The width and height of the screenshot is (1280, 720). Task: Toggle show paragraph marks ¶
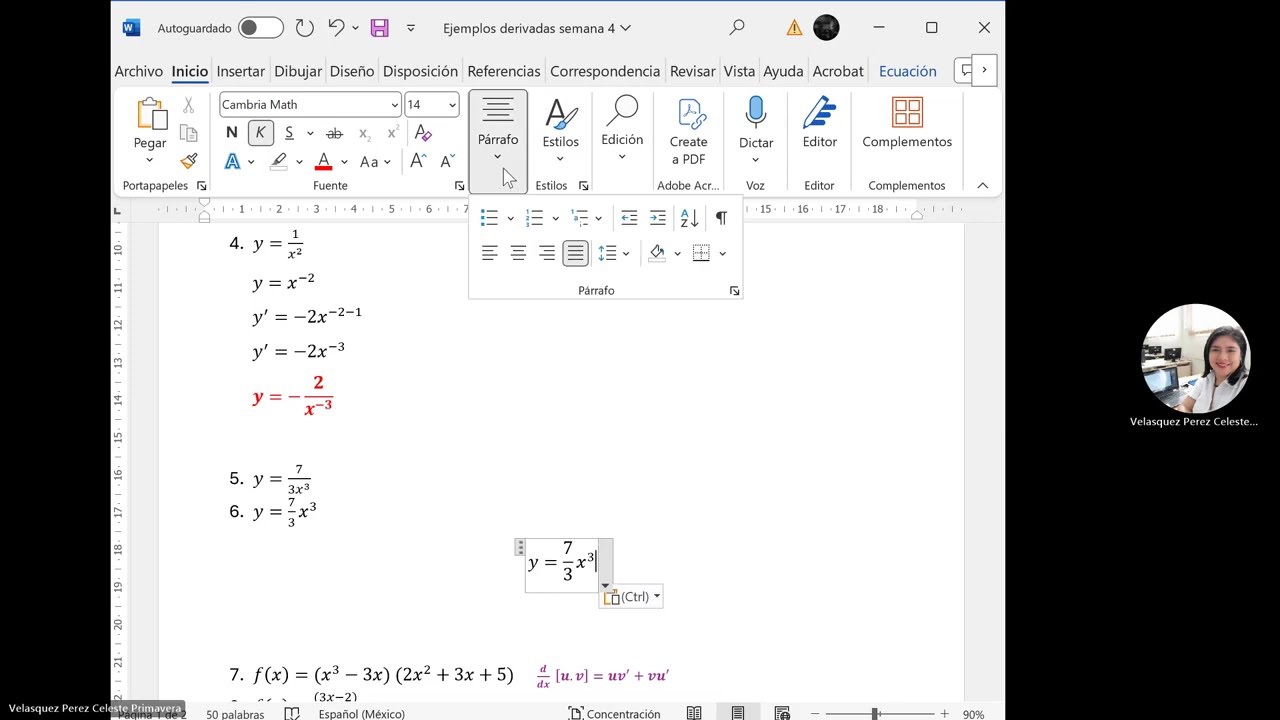point(721,218)
